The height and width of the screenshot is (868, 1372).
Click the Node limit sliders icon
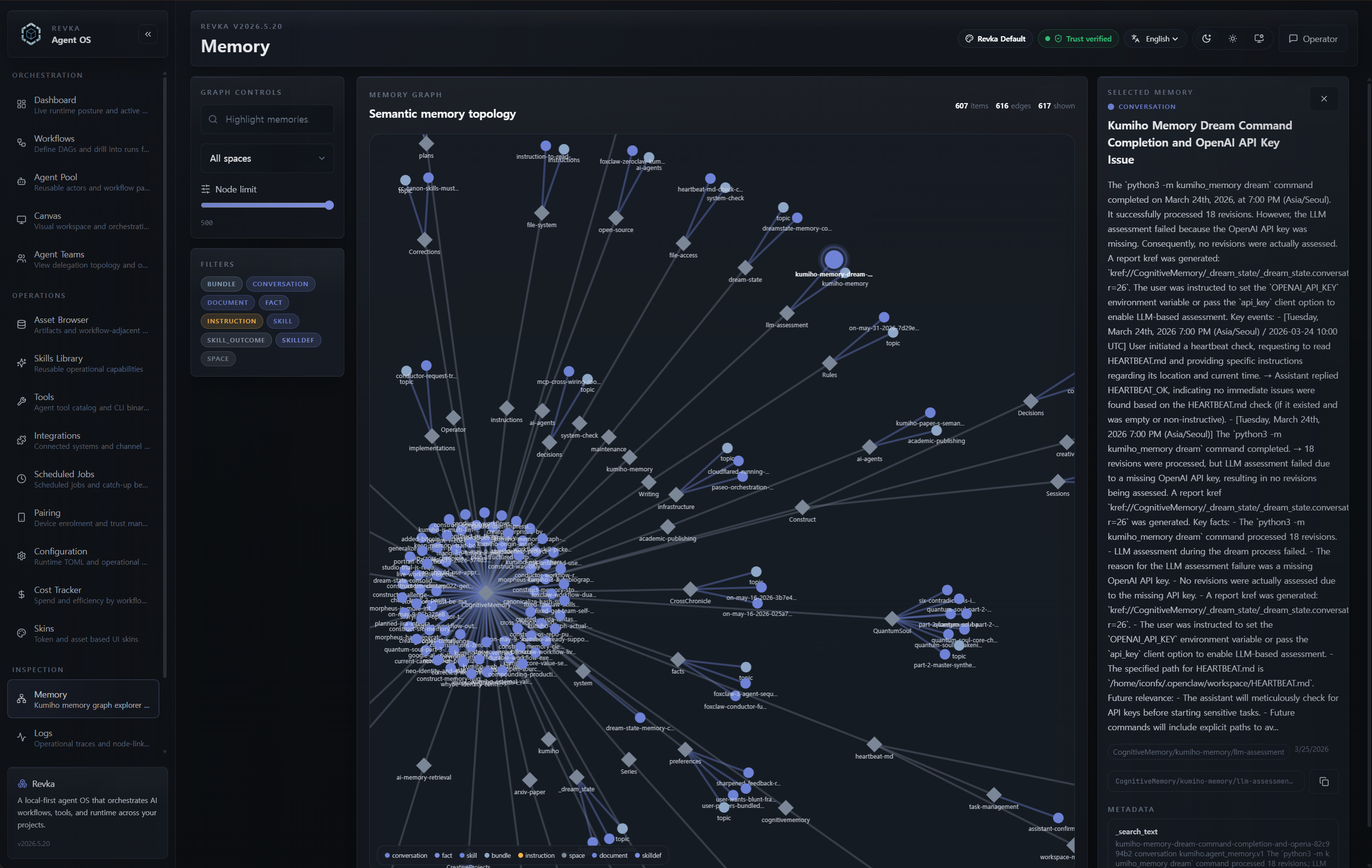(206, 189)
